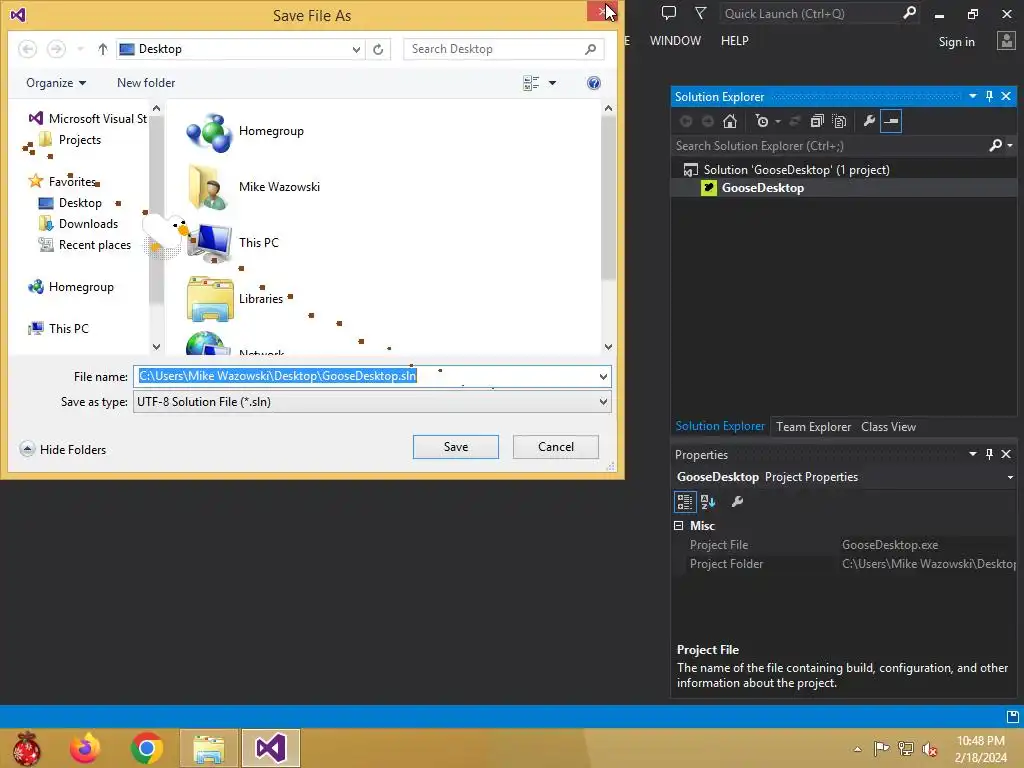
Task: Open the GooseDesktop Project Properties object dropdown
Action: [1010, 477]
